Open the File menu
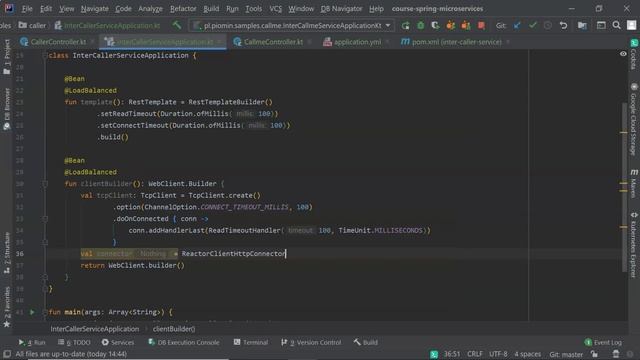640x360 pixels. pyautogui.click(x=27, y=9)
